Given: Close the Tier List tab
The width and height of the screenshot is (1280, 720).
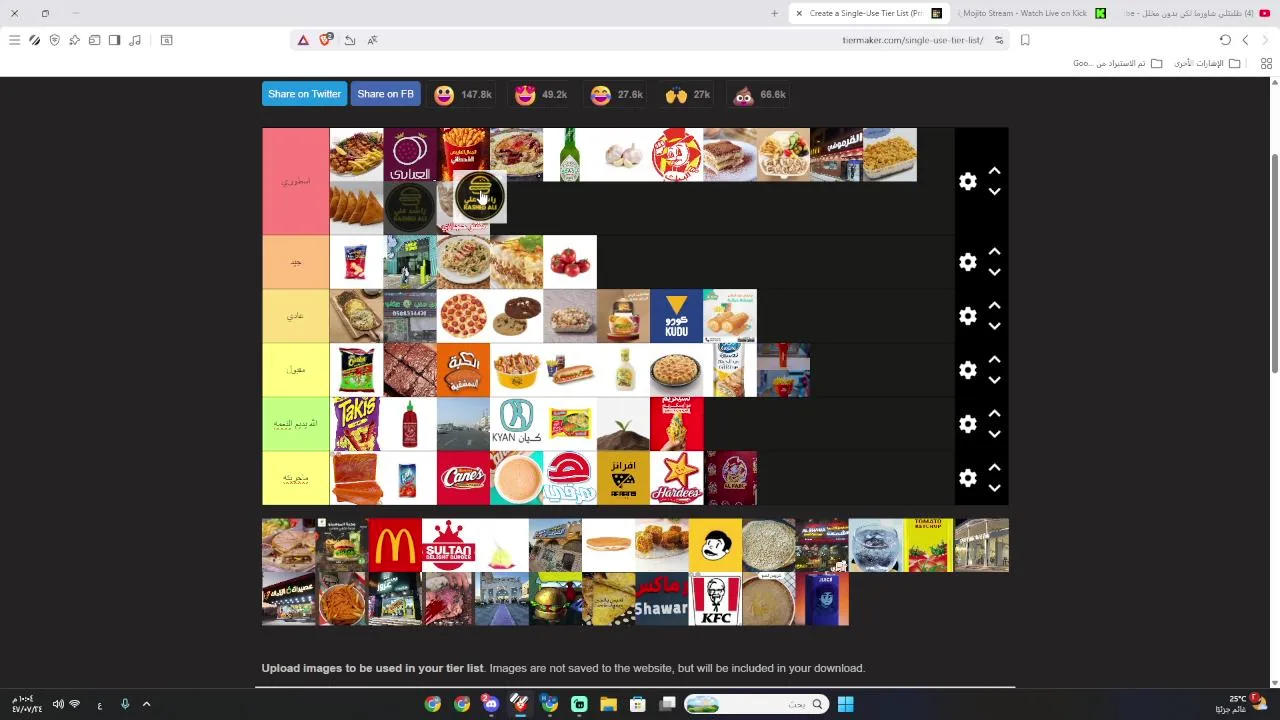Looking at the screenshot, I should pyautogui.click(x=799, y=13).
